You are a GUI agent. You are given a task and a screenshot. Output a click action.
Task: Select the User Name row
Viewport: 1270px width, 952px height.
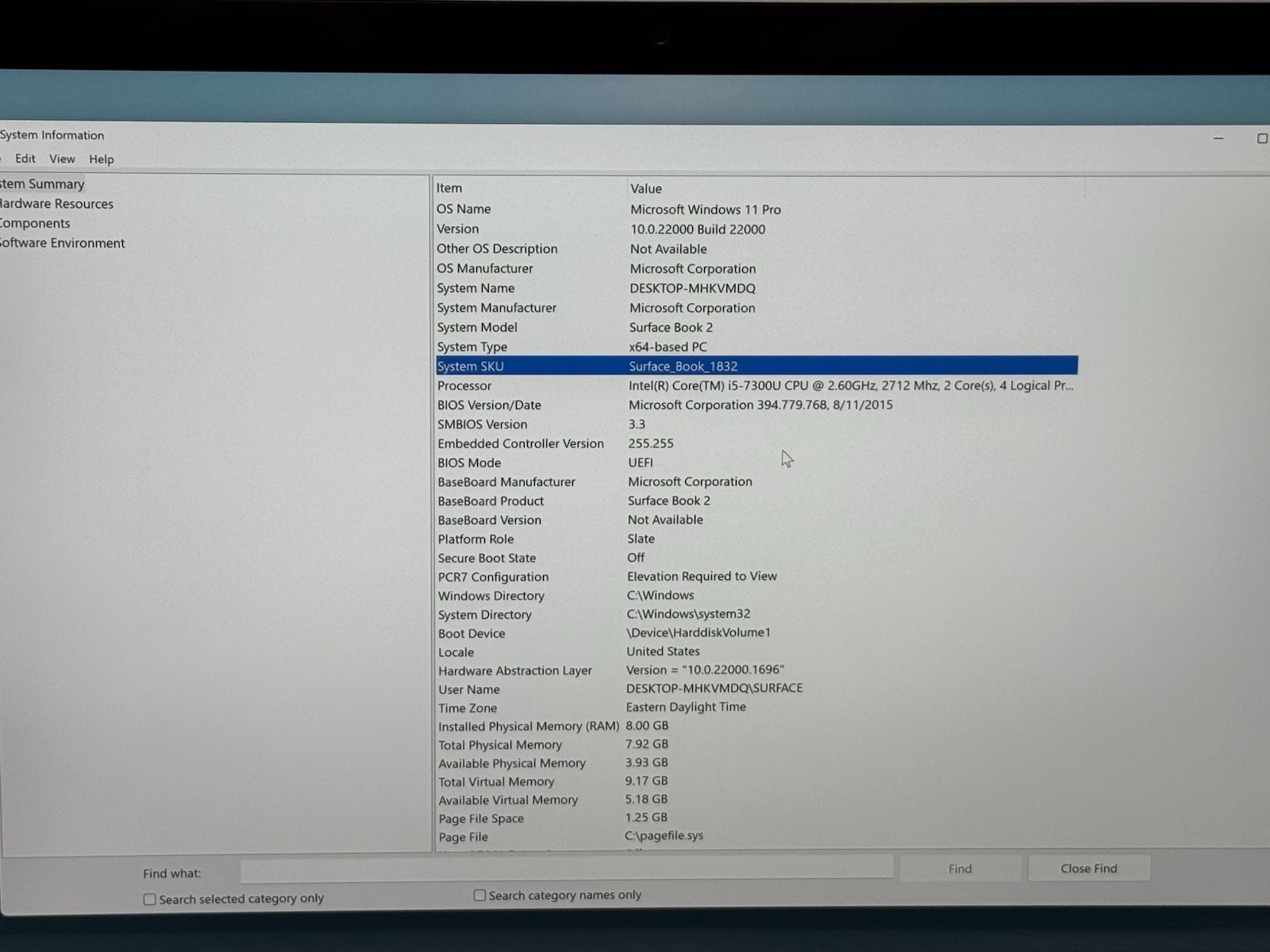[x=756, y=689]
